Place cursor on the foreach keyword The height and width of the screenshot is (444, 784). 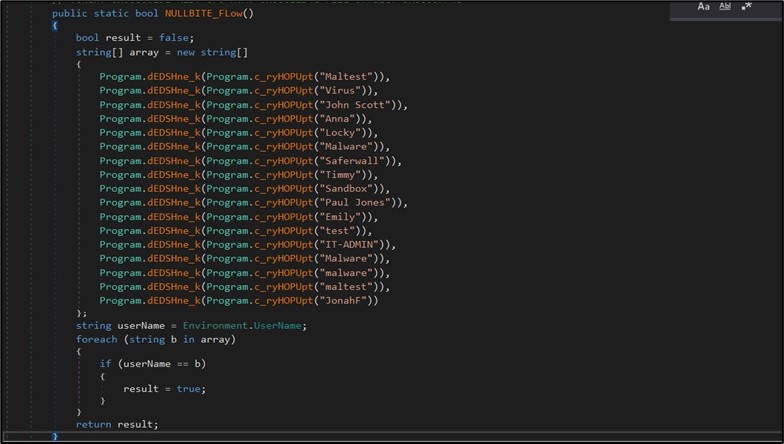coord(96,340)
